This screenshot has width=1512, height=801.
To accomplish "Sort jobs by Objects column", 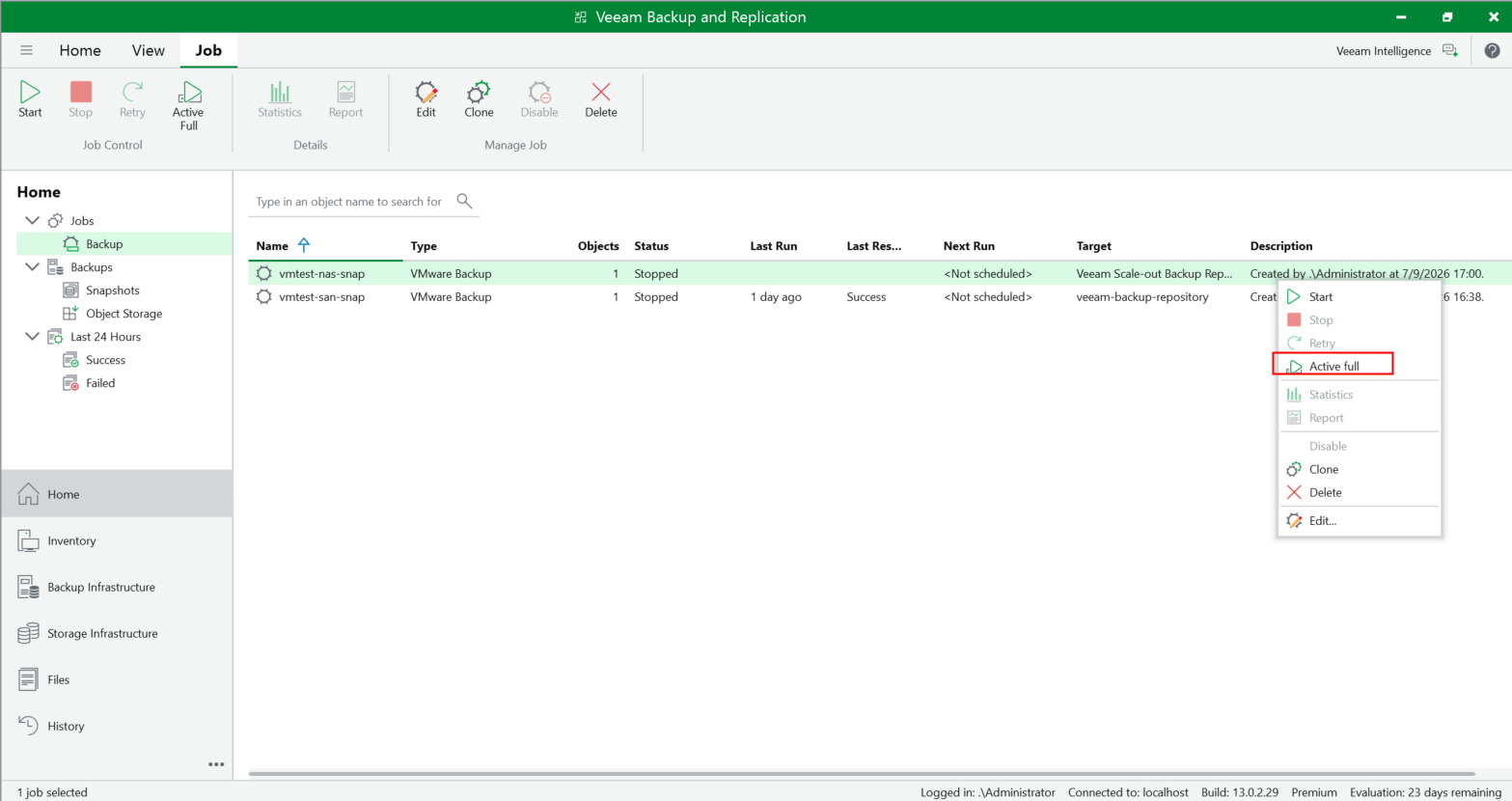I will (x=598, y=246).
